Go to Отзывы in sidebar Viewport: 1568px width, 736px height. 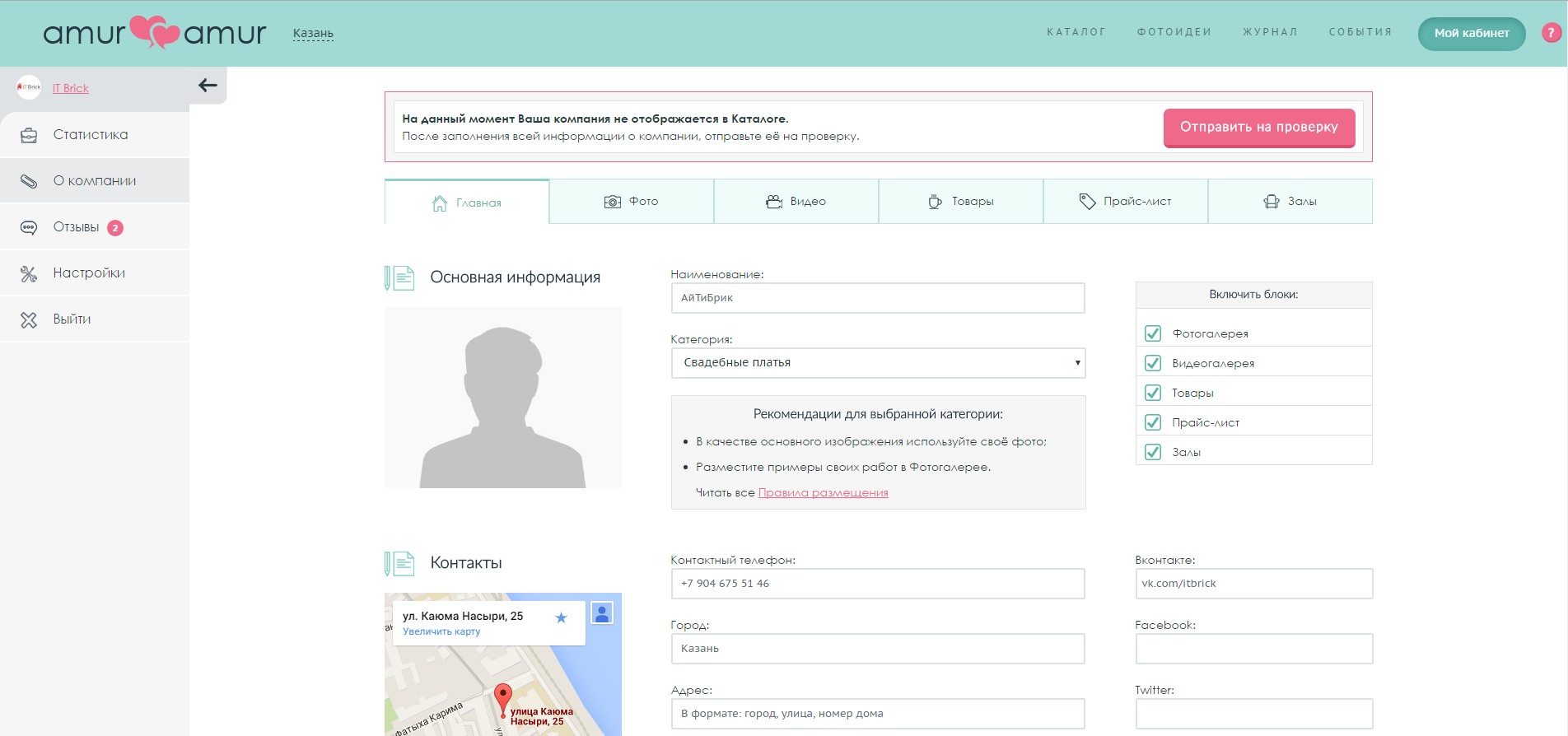tap(95, 227)
